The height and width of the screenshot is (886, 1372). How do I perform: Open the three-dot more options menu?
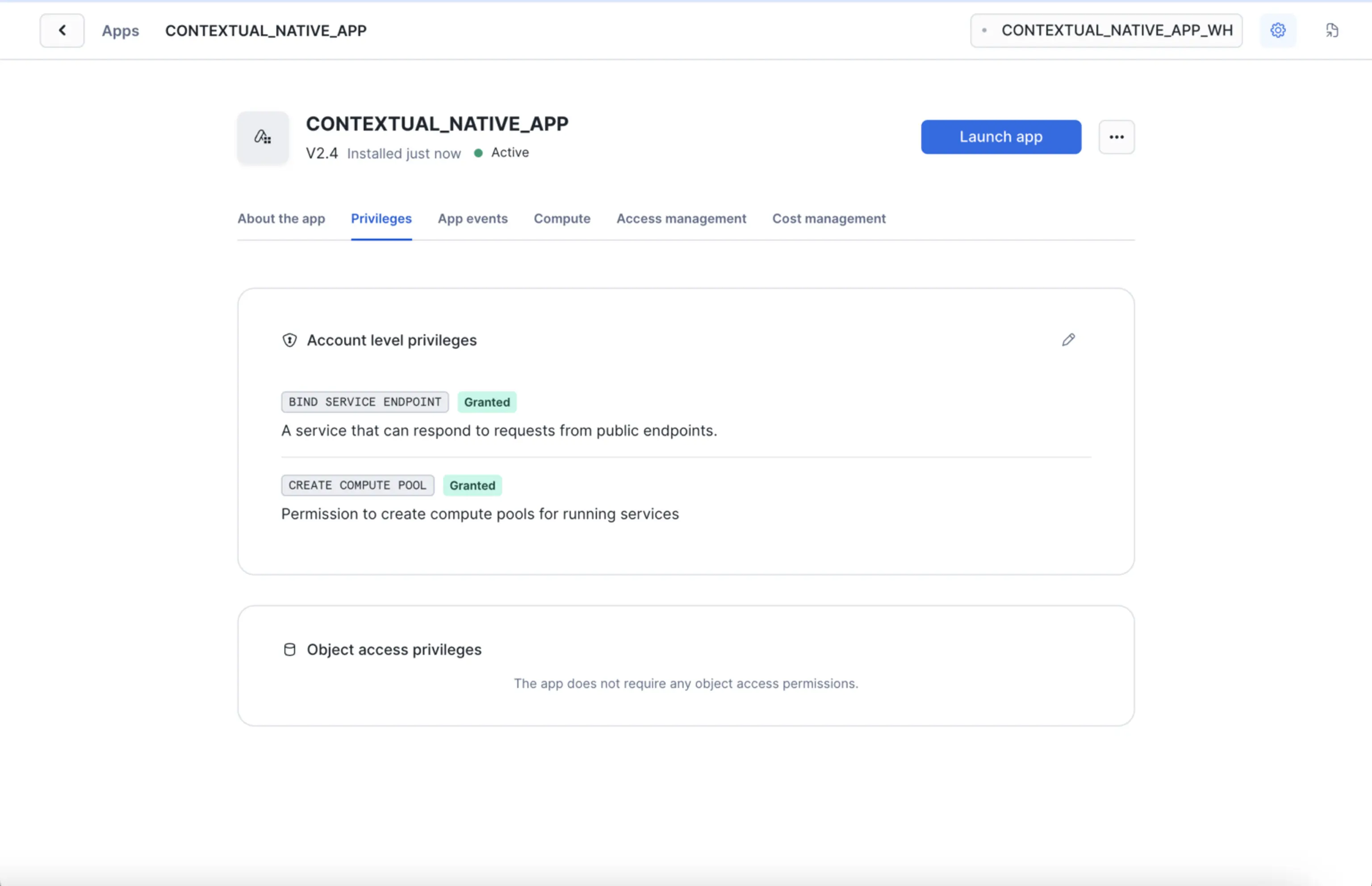point(1116,137)
